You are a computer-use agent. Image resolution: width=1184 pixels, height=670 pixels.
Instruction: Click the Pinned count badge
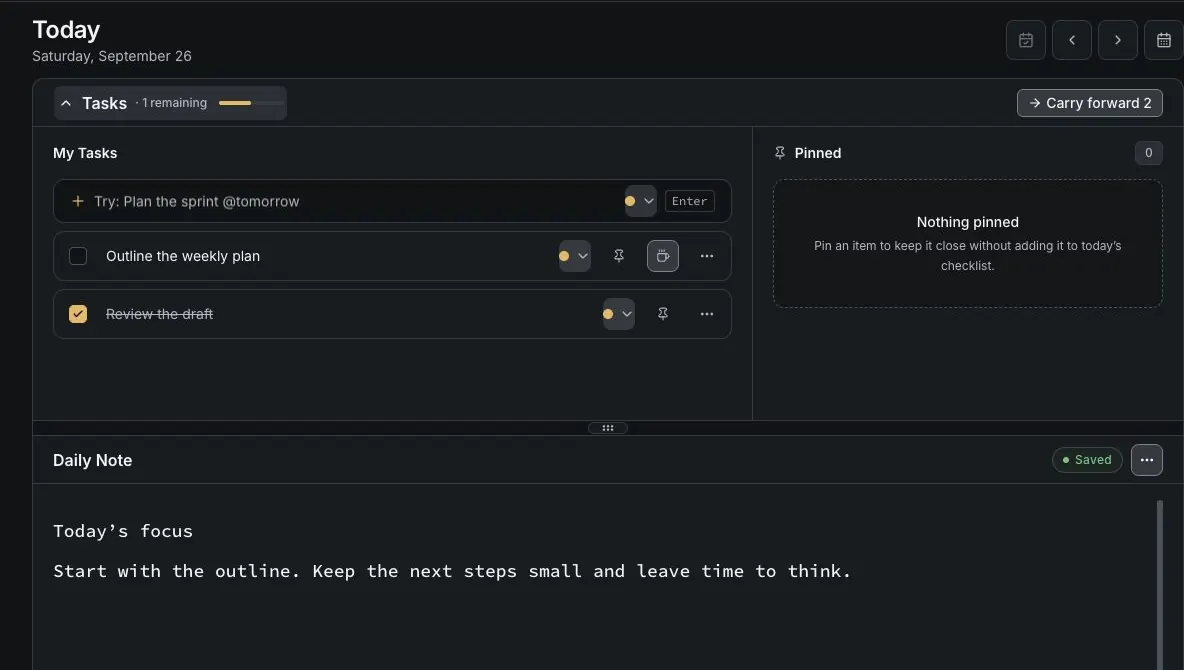tap(1149, 153)
